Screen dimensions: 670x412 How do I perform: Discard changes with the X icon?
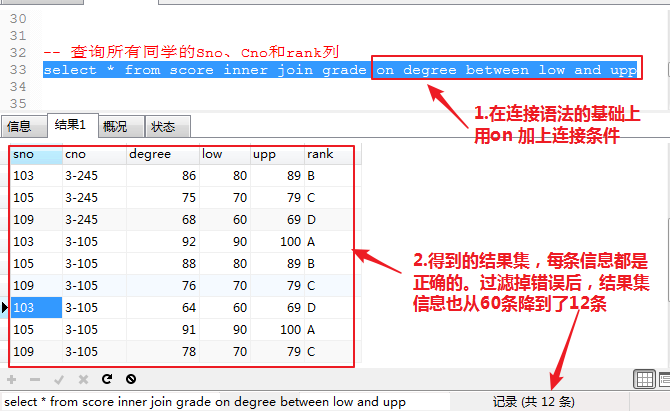pyautogui.click(x=83, y=379)
